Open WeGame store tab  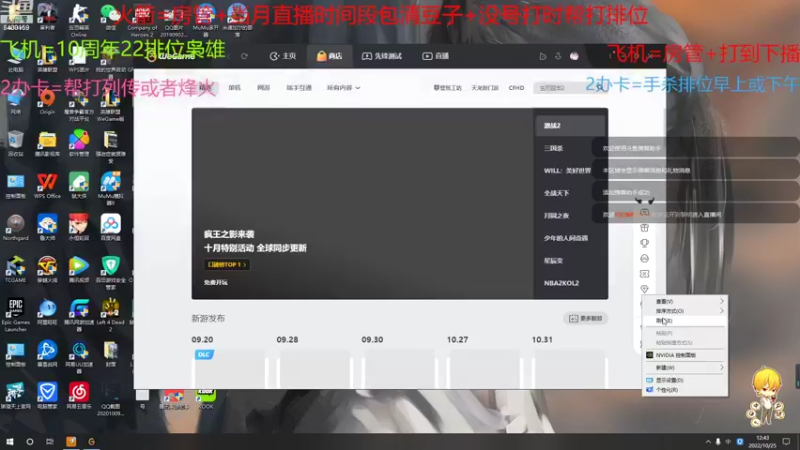(x=330, y=56)
